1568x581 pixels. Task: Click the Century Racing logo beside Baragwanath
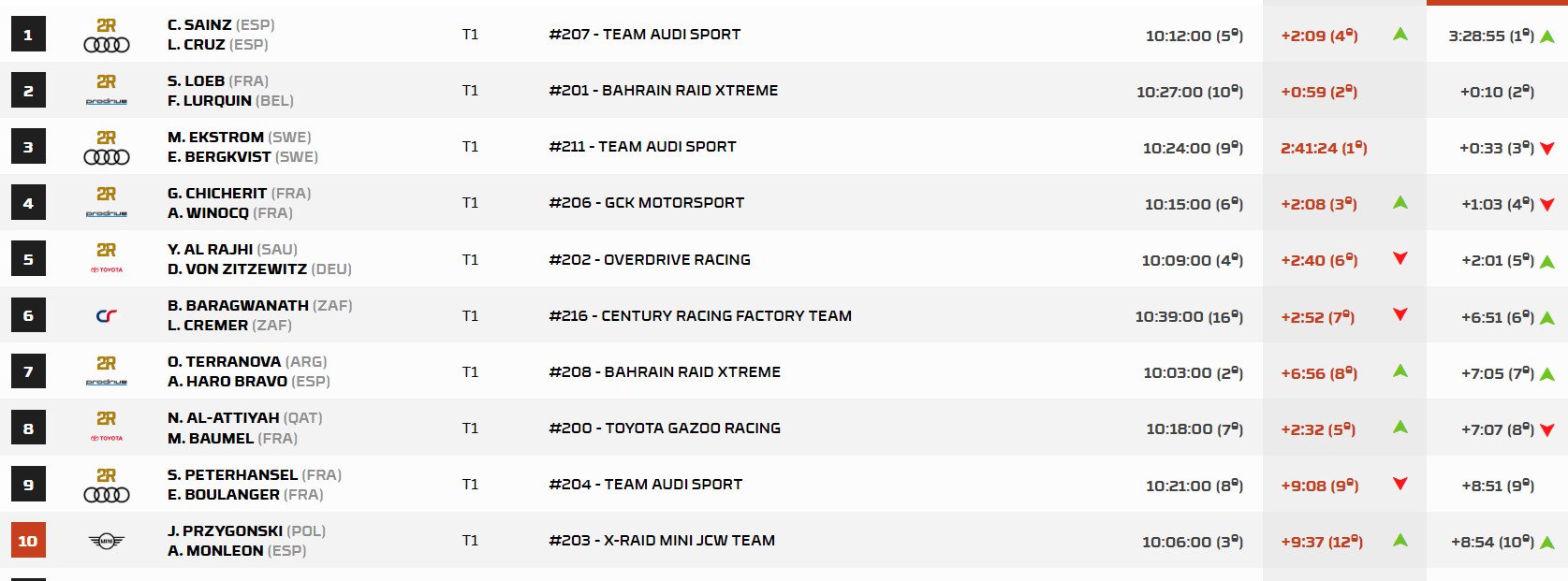coord(107,316)
